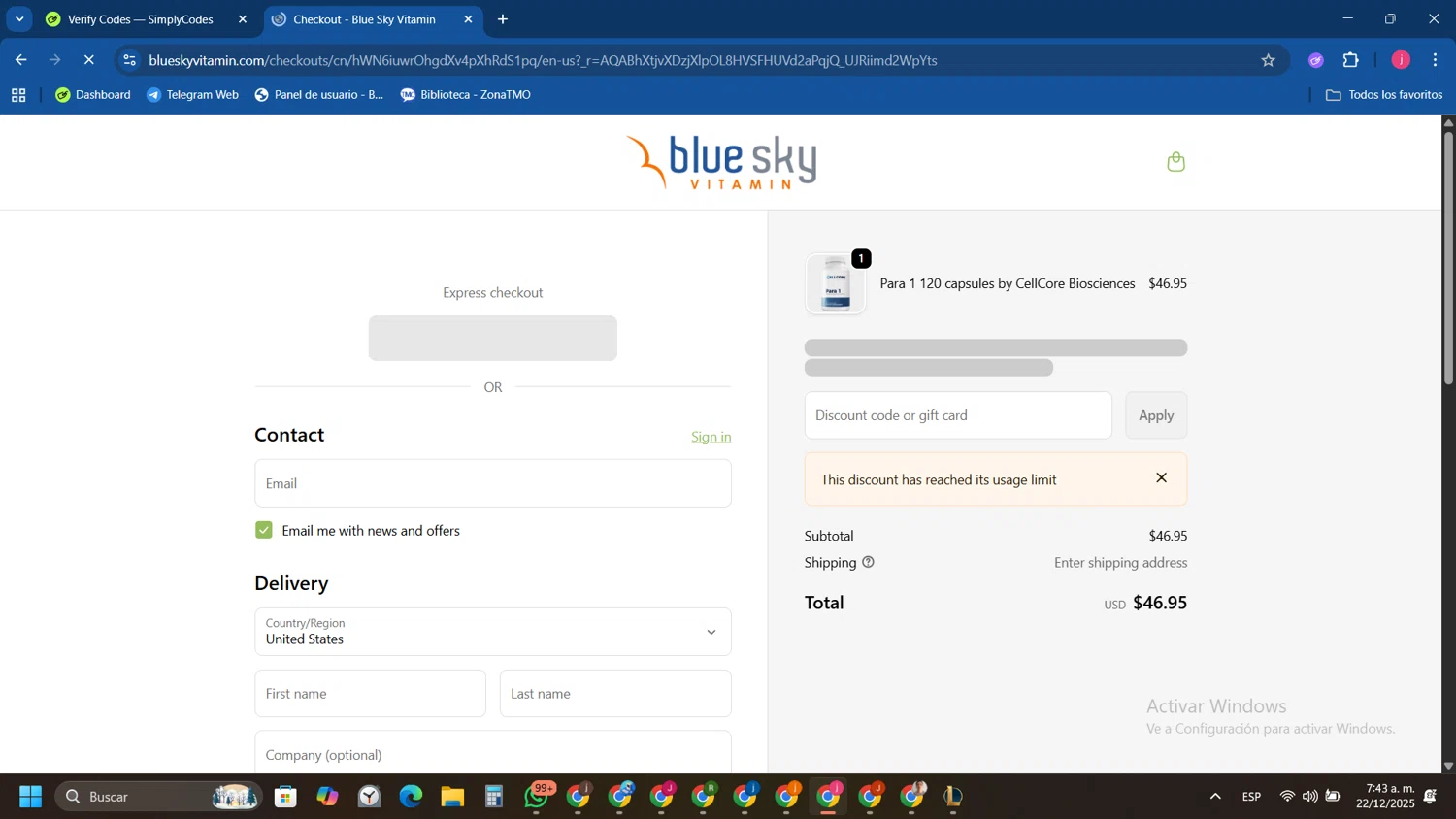Click the address bar URL
Image resolution: width=1456 pixels, height=819 pixels.
[544, 60]
